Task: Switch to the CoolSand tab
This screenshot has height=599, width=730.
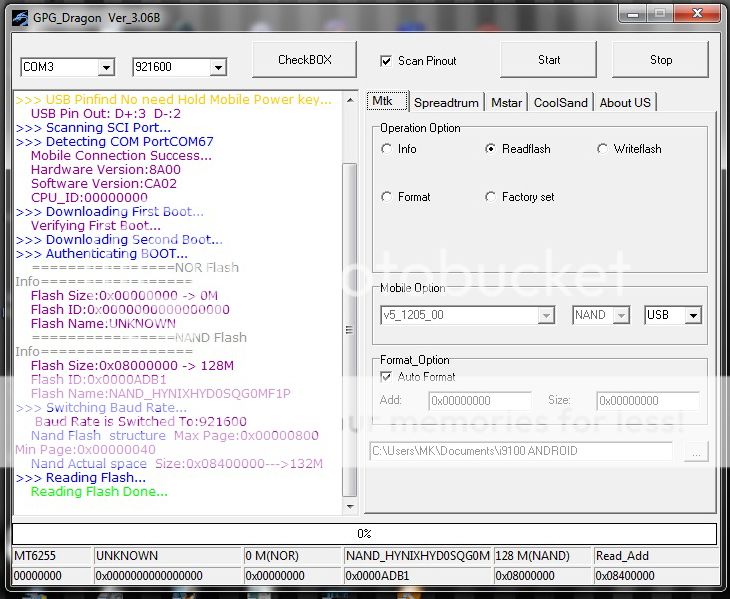Action: [x=561, y=102]
